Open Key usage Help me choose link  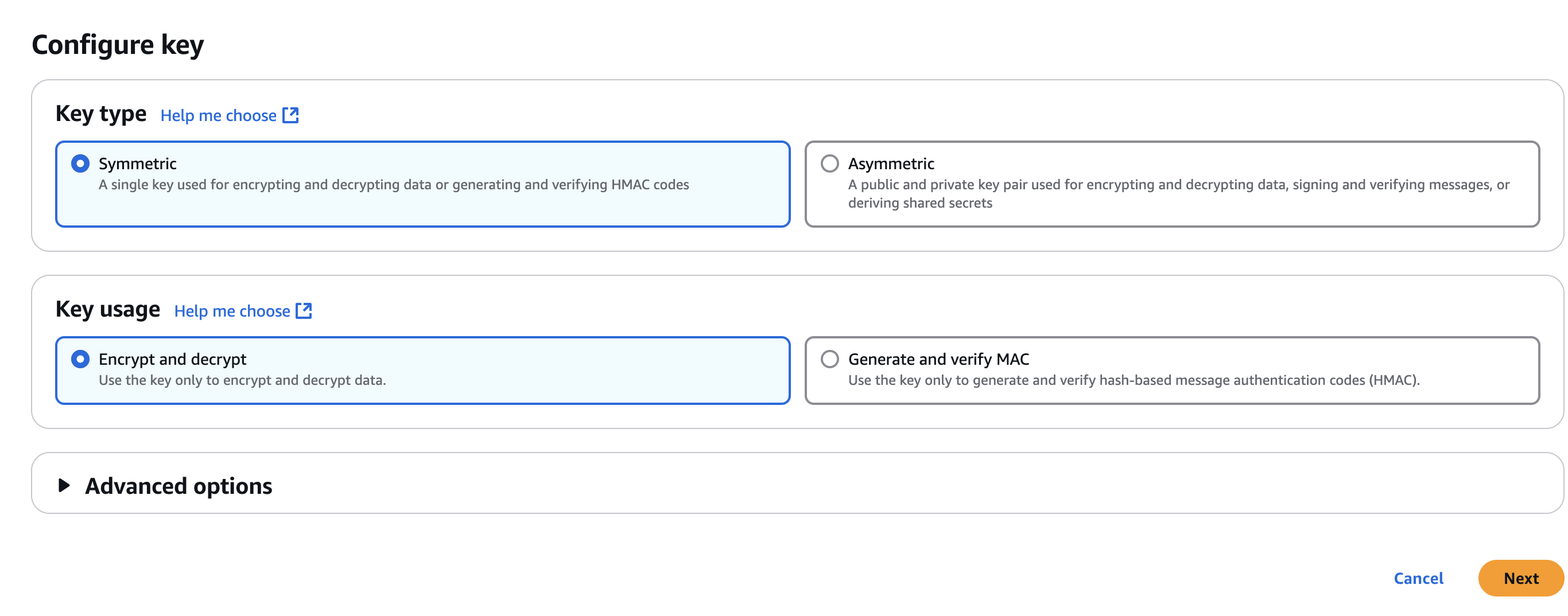click(x=243, y=311)
